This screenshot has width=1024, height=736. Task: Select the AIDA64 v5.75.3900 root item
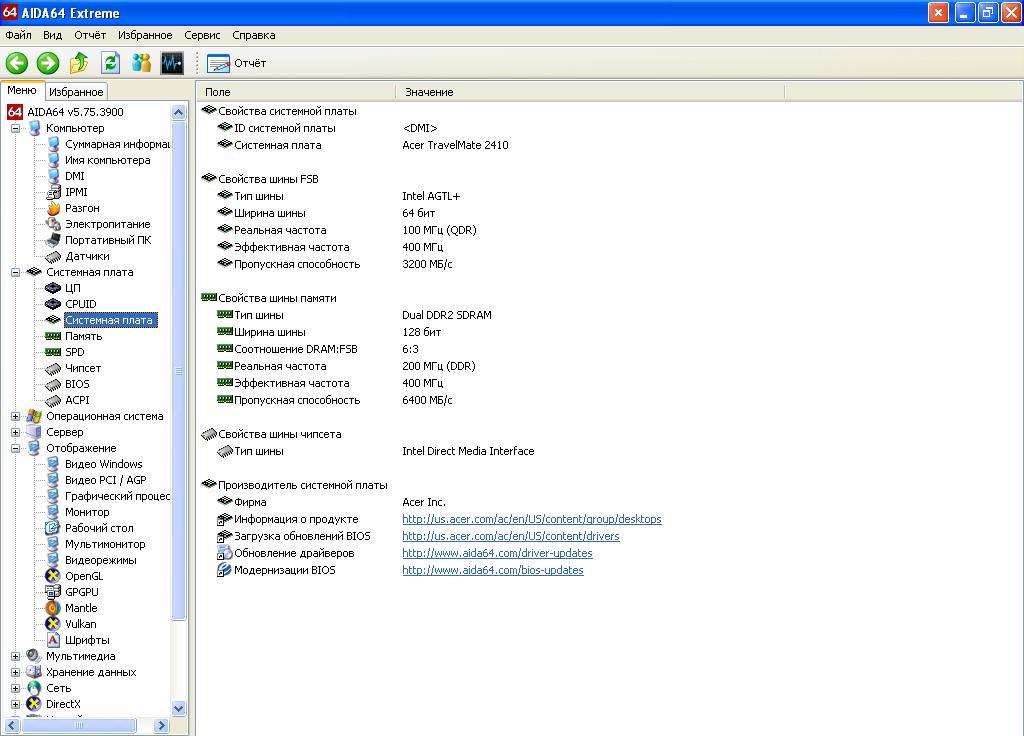(x=75, y=112)
